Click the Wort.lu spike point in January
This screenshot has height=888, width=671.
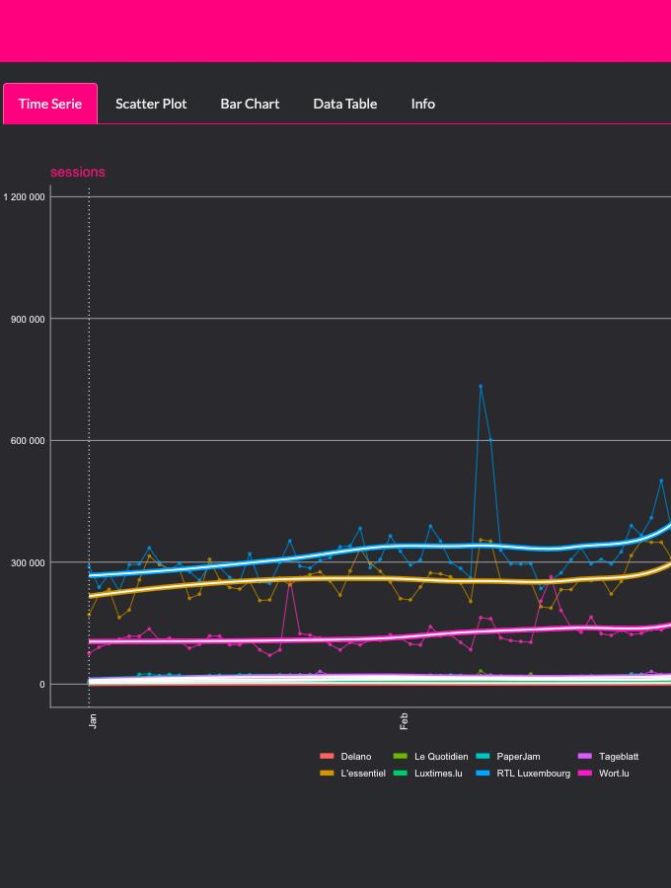tap(290, 583)
